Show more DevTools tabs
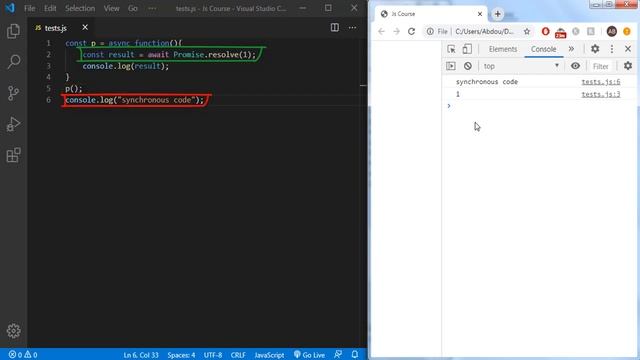This screenshot has width=640, height=360. click(x=571, y=49)
